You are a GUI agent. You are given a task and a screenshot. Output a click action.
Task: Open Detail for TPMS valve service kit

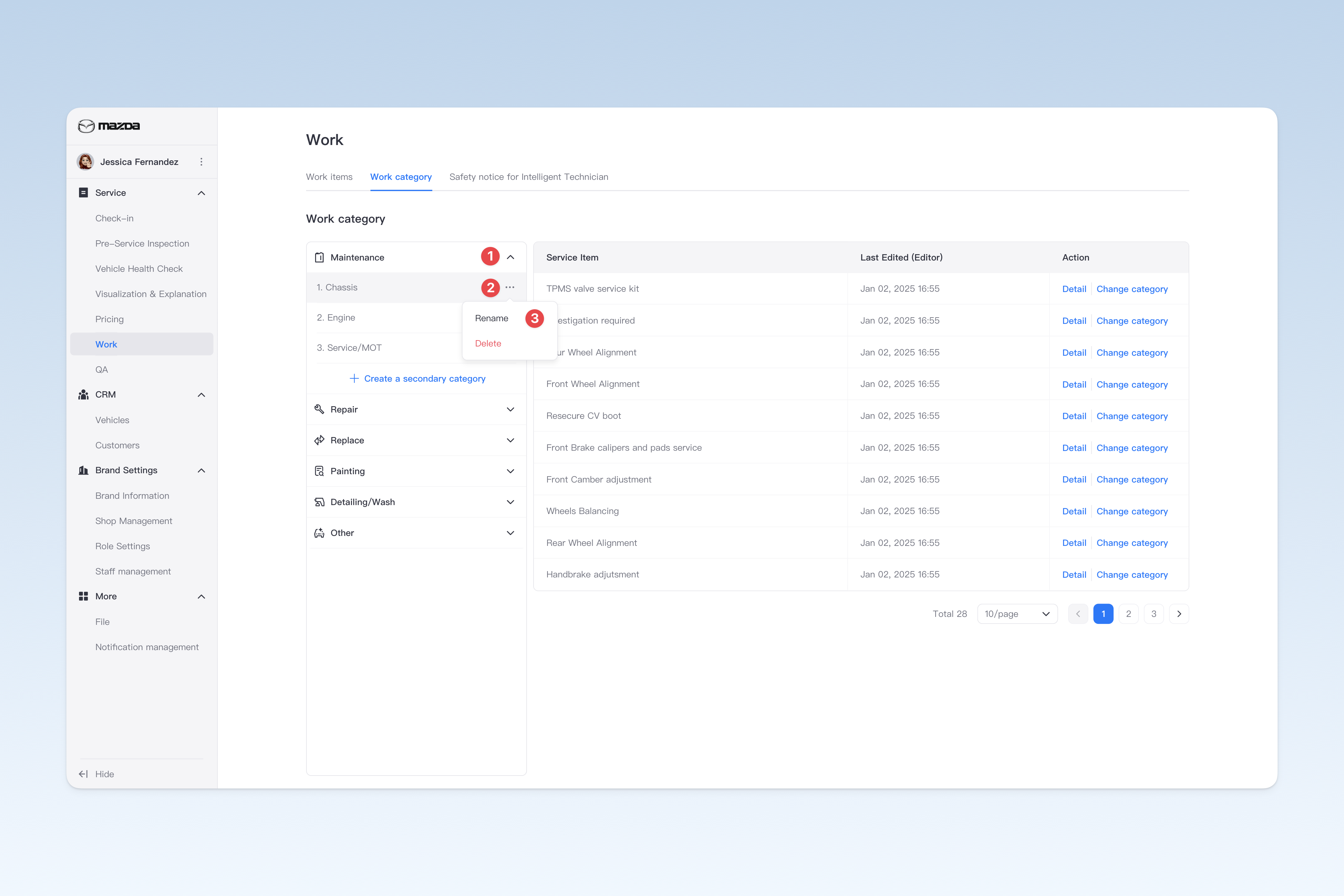1074,289
